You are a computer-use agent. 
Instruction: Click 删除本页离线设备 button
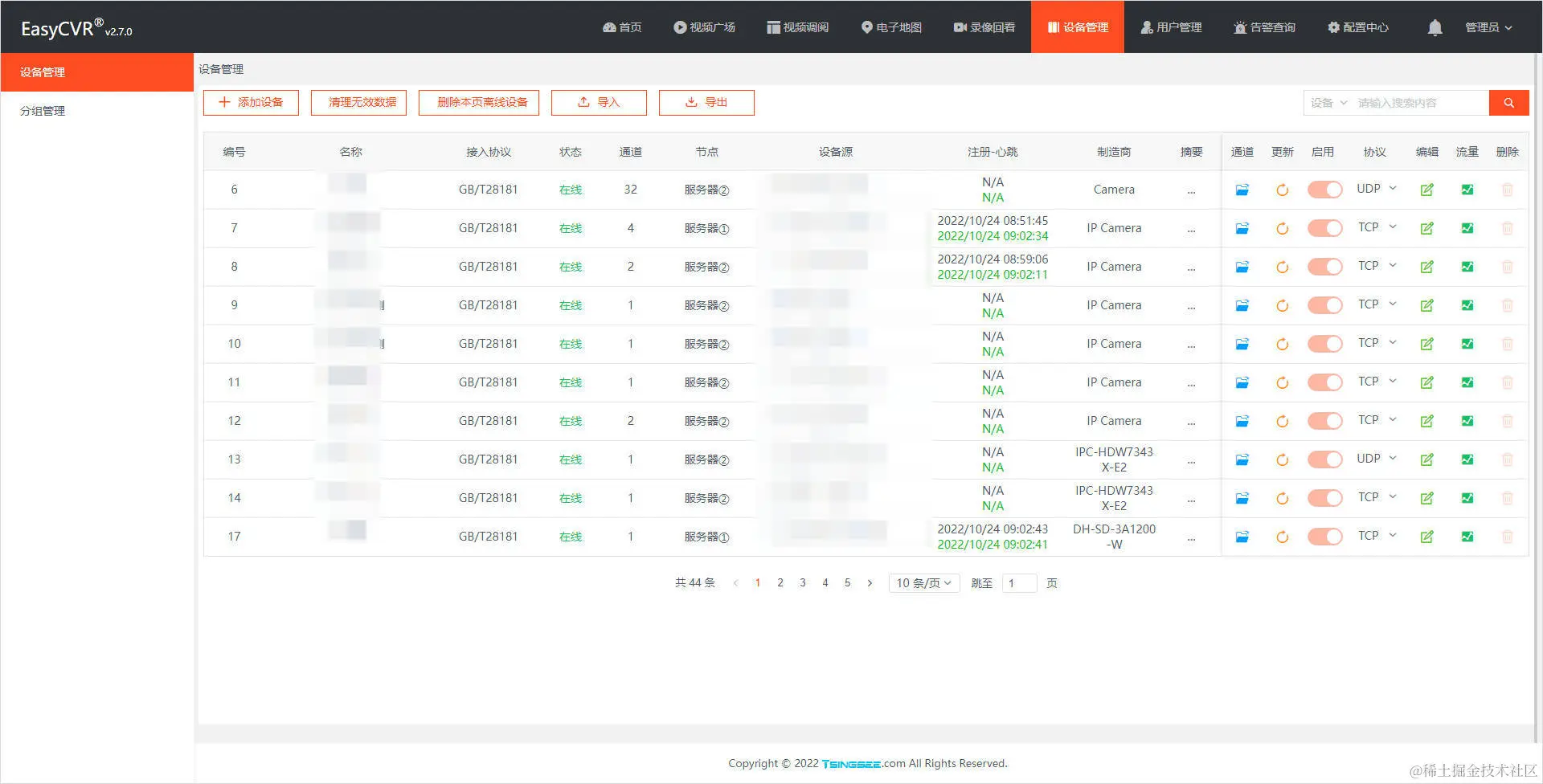(479, 103)
